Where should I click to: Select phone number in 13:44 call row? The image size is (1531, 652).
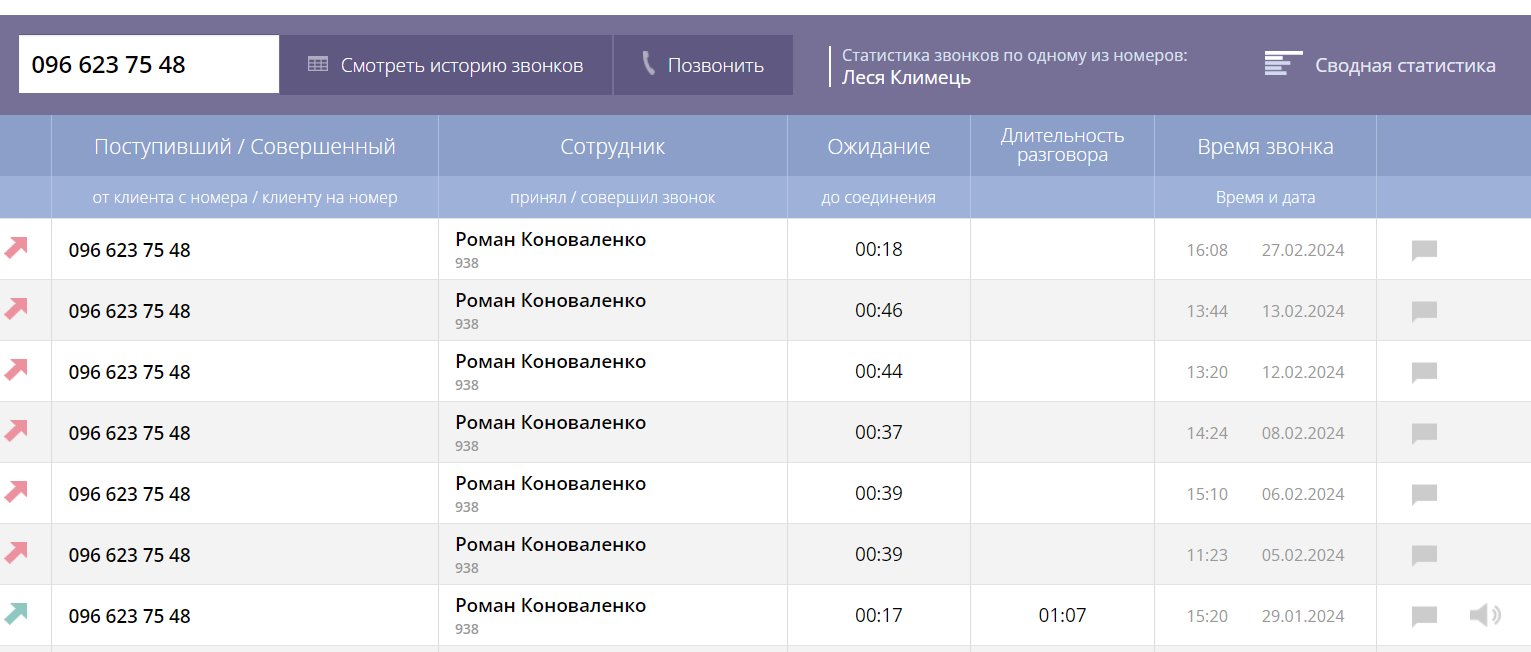(x=129, y=311)
